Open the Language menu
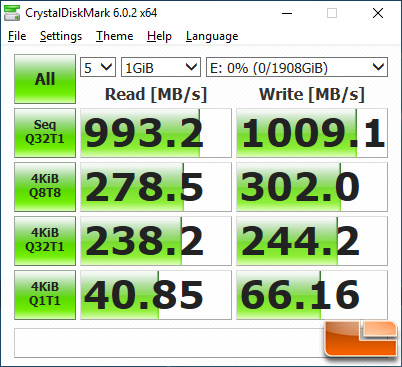The height and width of the screenshot is (367, 402). (x=212, y=36)
